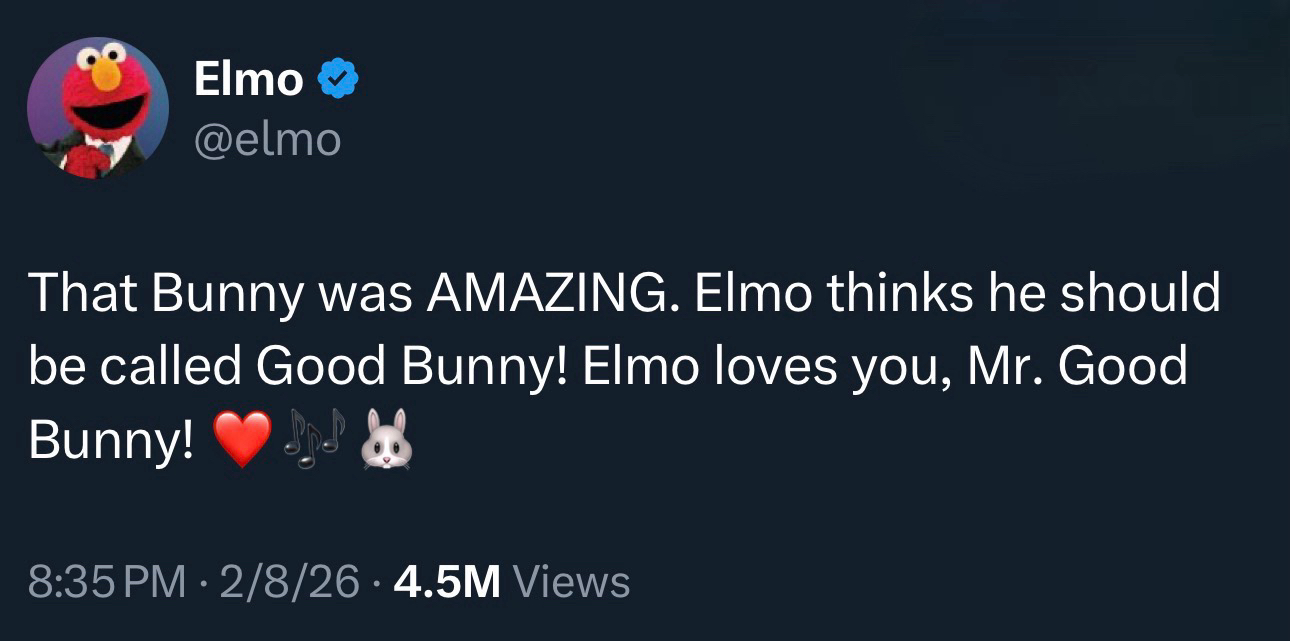Screen dimensions: 1290x641
Task: Click the Elmo display name
Action: pos(248,80)
